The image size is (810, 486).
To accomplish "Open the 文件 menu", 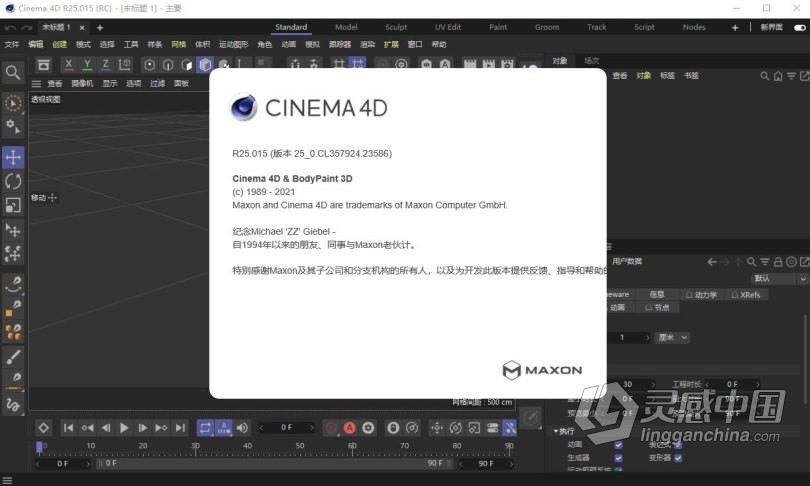I will pyautogui.click(x=12, y=44).
